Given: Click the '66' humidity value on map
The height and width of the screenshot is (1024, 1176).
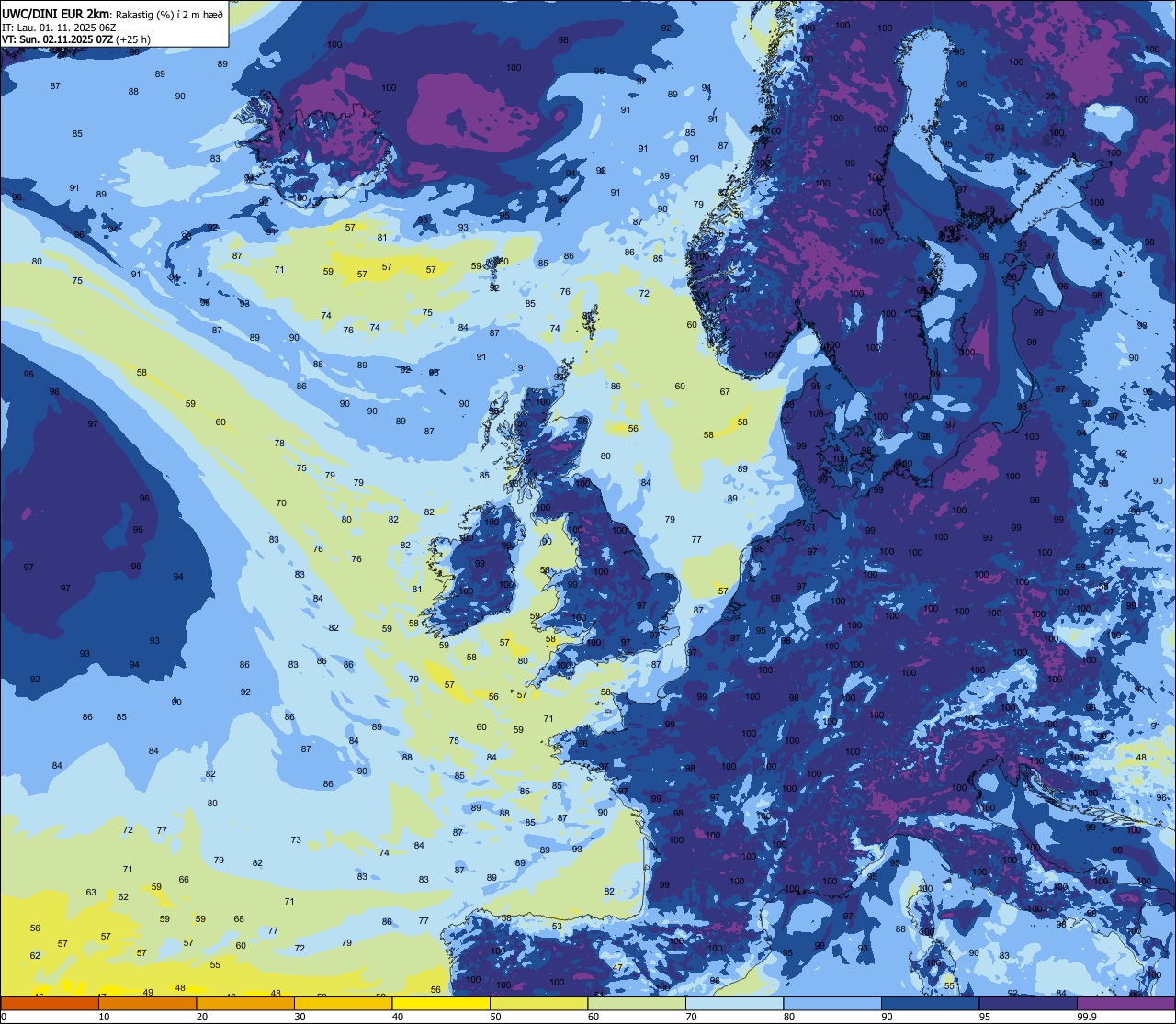Looking at the screenshot, I should click(x=184, y=880).
